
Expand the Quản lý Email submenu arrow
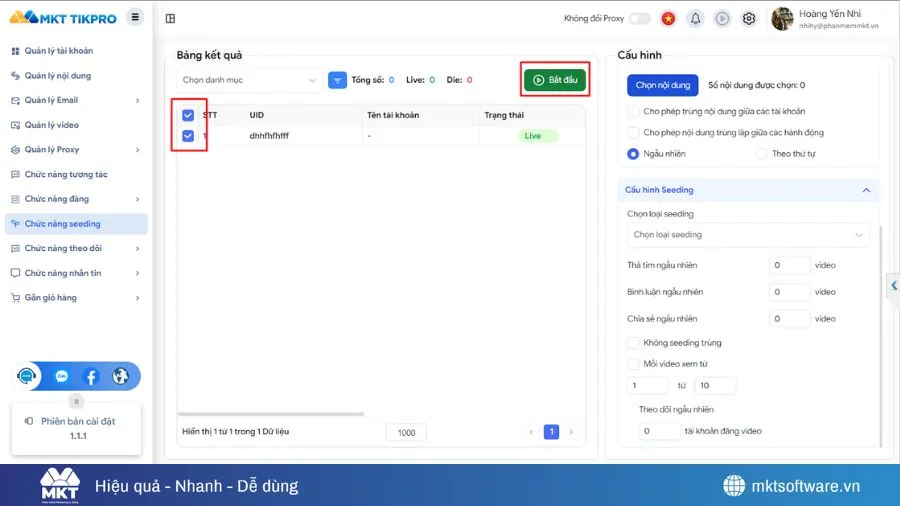coord(138,100)
